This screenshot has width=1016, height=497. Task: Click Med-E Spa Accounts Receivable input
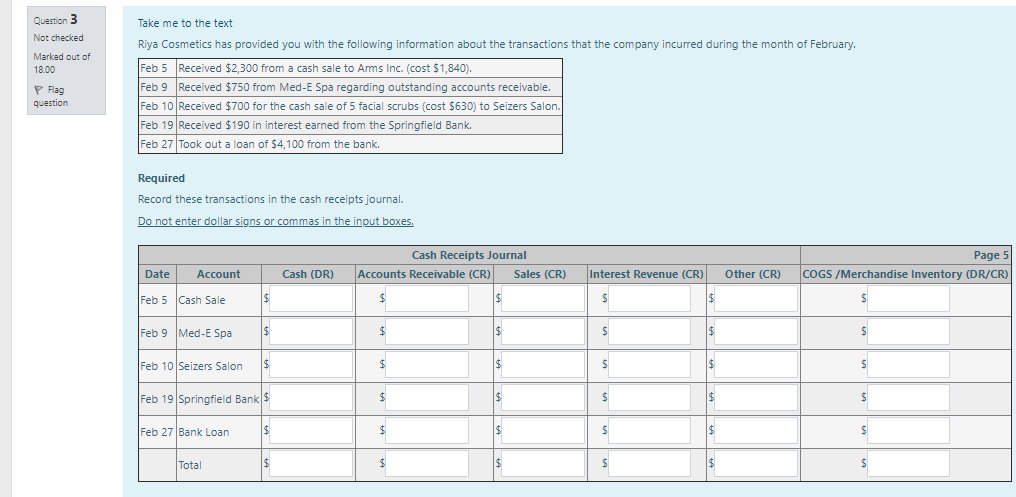[x=427, y=332]
